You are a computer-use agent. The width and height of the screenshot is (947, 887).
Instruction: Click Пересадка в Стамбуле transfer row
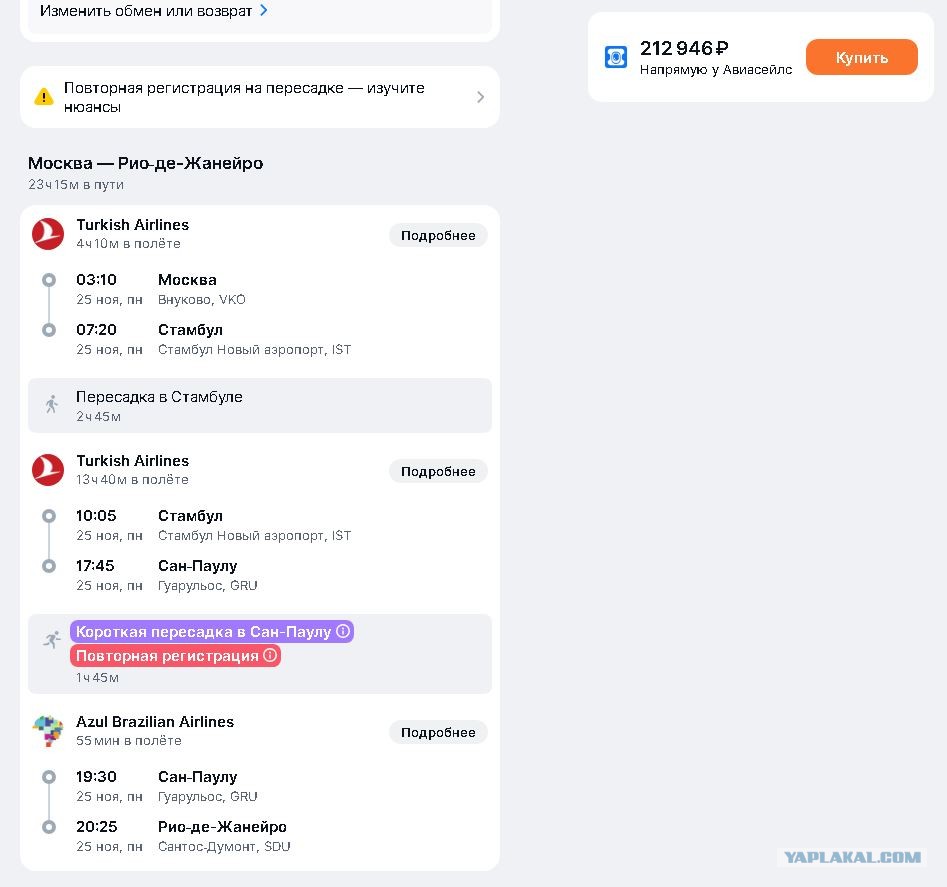click(260, 406)
